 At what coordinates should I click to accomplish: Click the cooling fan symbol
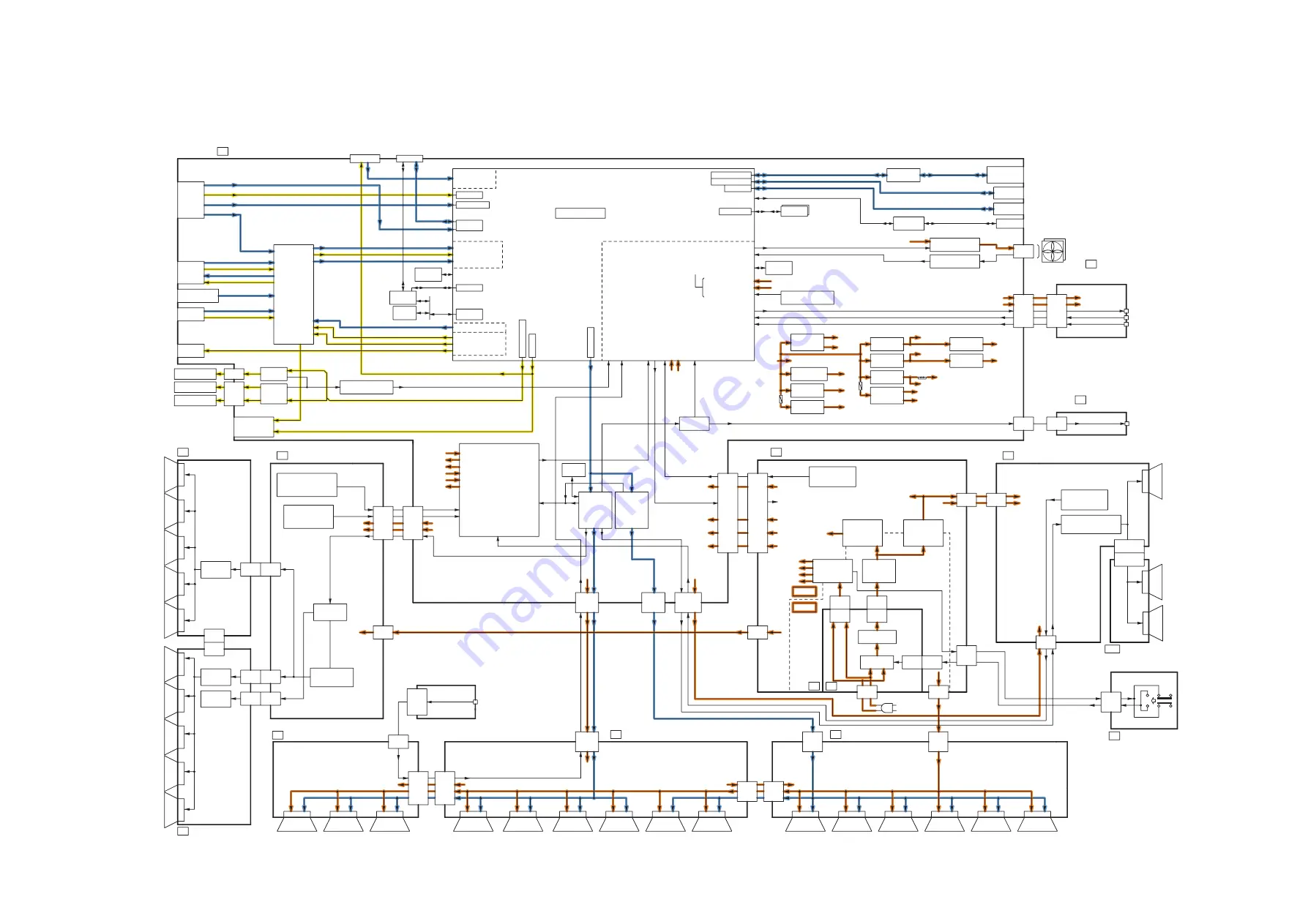(1053, 251)
